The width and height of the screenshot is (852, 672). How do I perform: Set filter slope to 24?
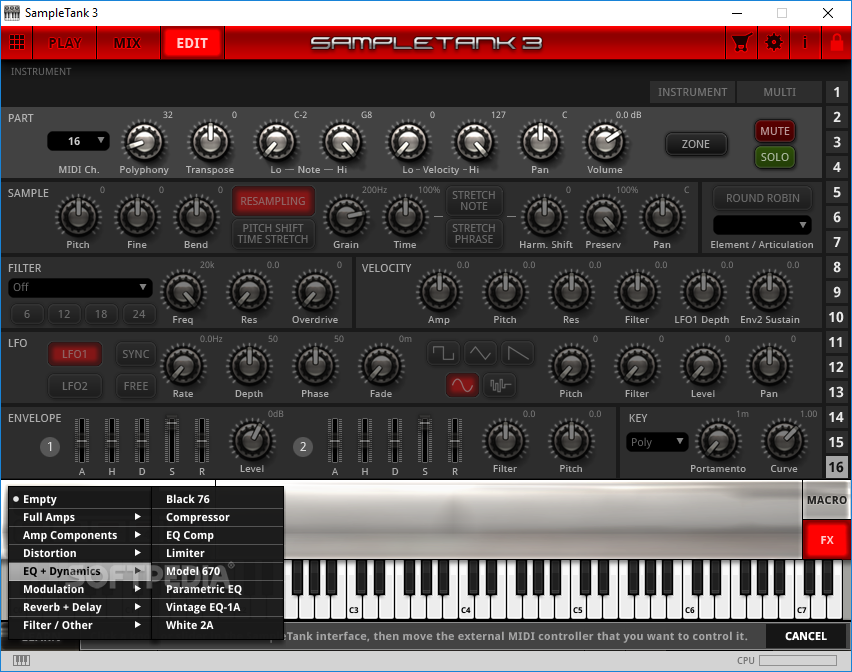point(139,314)
